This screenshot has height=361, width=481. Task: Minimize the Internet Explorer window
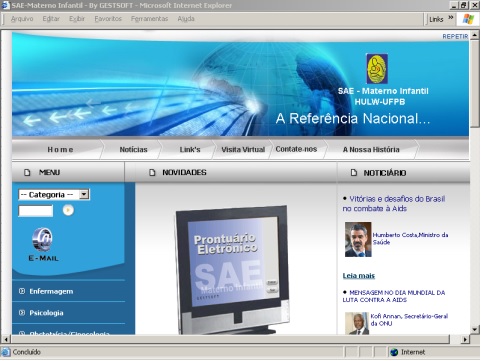pyautogui.click(x=453, y=5)
